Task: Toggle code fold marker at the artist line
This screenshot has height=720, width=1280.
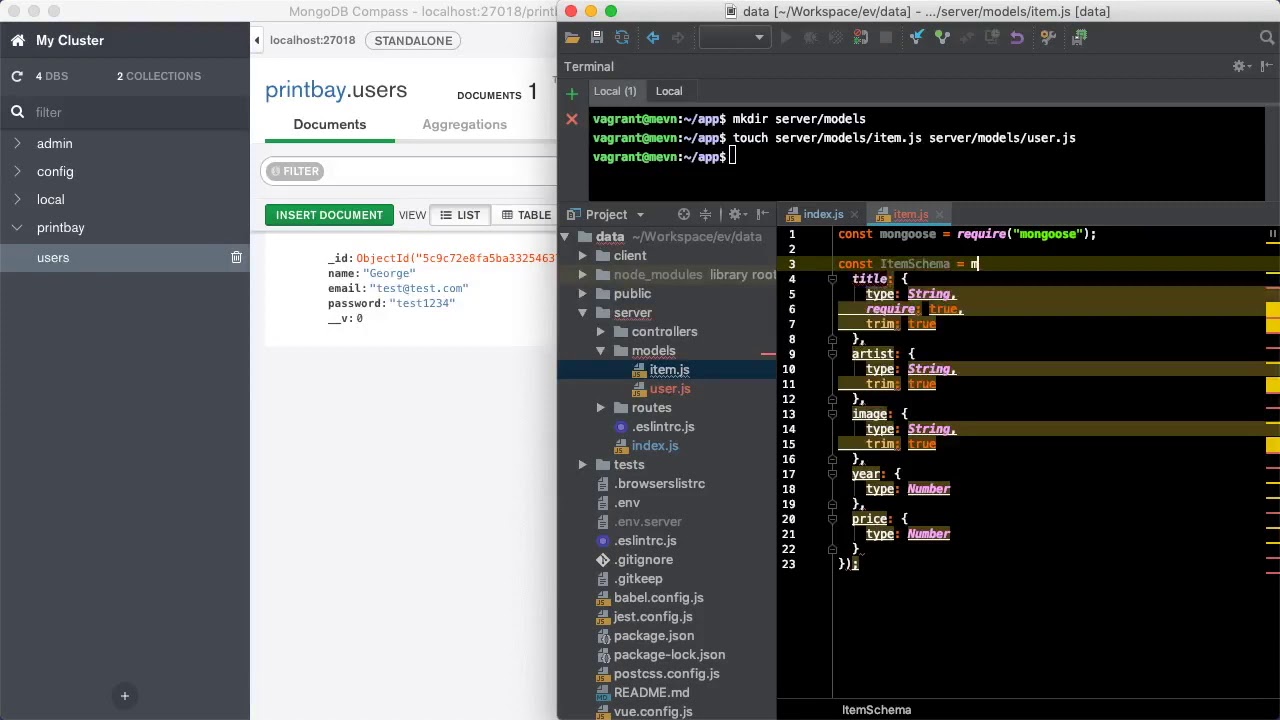Action: click(x=832, y=354)
